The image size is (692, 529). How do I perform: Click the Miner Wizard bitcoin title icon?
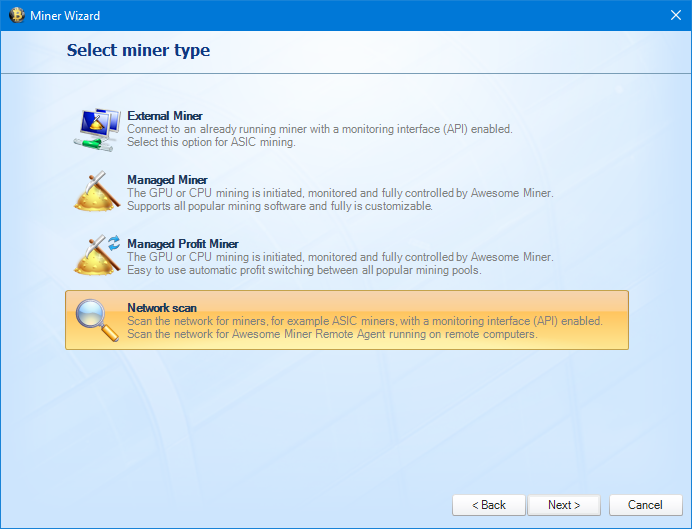pos(17,15)
